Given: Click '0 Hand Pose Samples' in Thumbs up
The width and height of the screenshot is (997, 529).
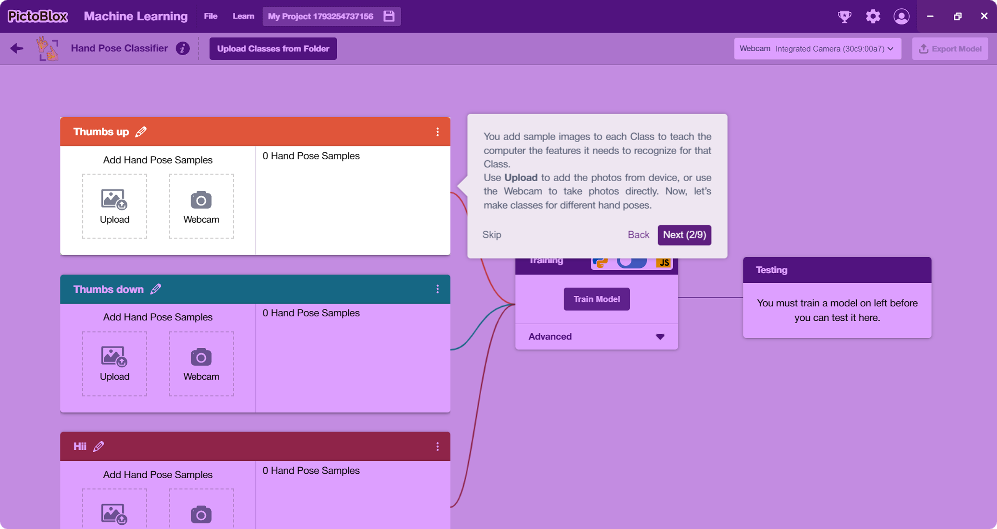Looking at the screenshot, I should tap(311, 156).
